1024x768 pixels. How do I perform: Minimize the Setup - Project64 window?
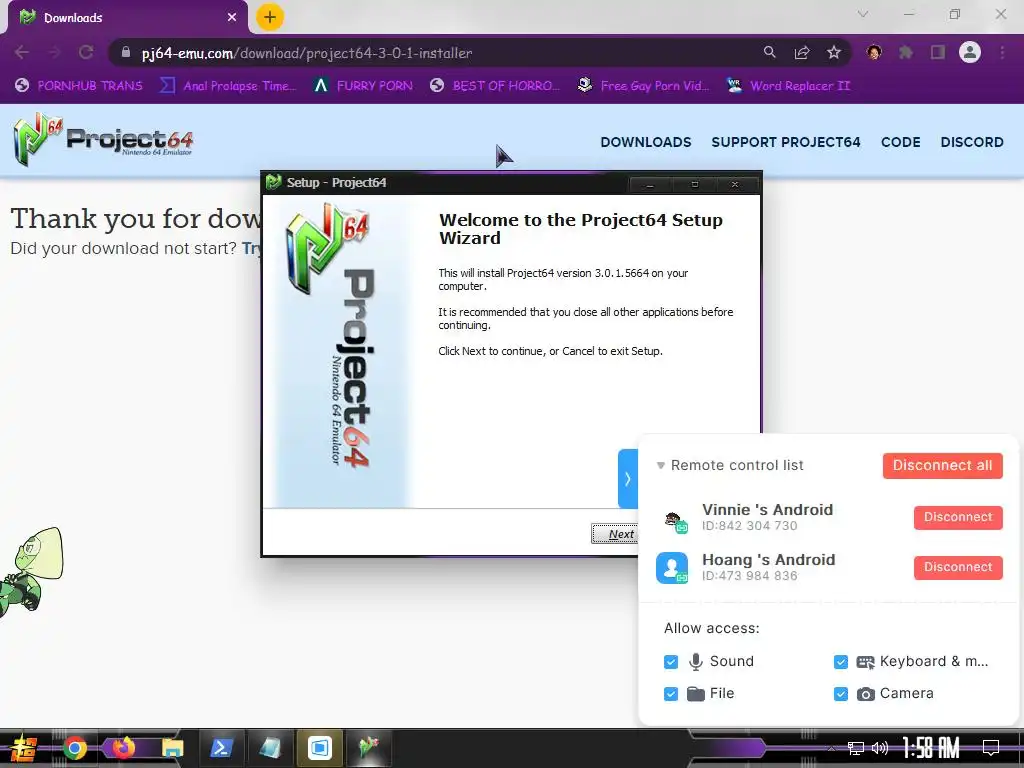click(650, 185)
